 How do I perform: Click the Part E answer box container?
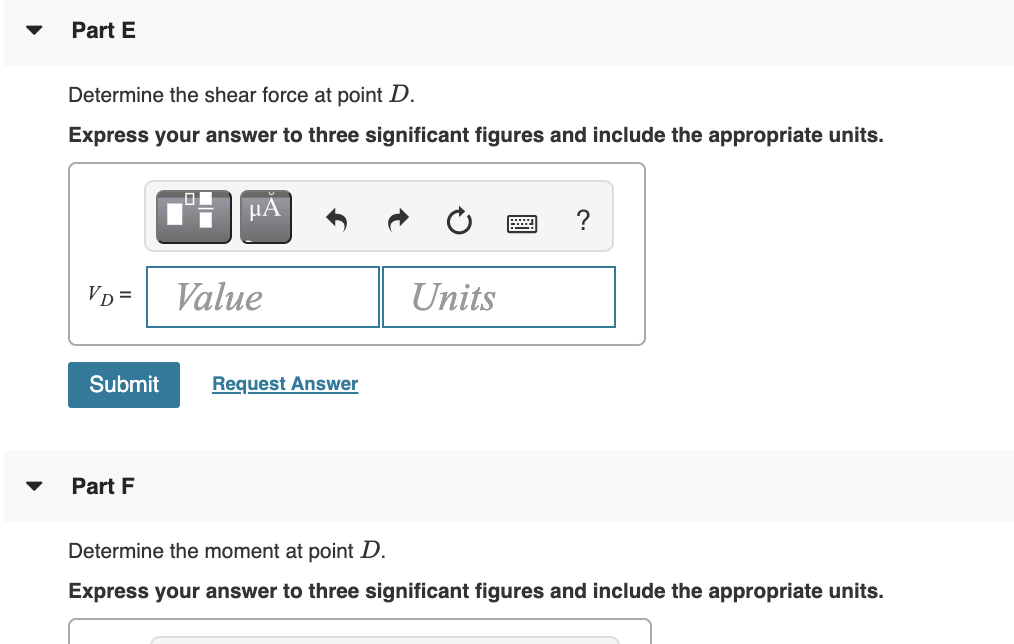[356, 254]
